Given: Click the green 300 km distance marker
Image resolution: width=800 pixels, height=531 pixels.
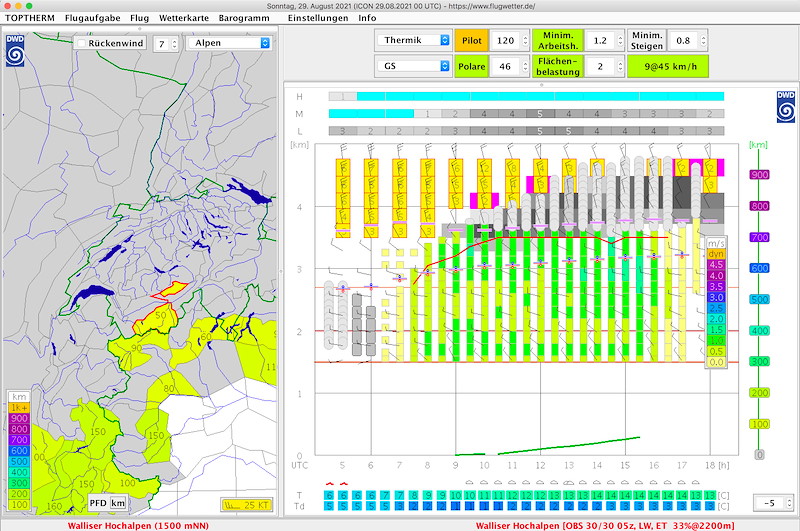Looking at the screenshot, I should pos(759,362).
